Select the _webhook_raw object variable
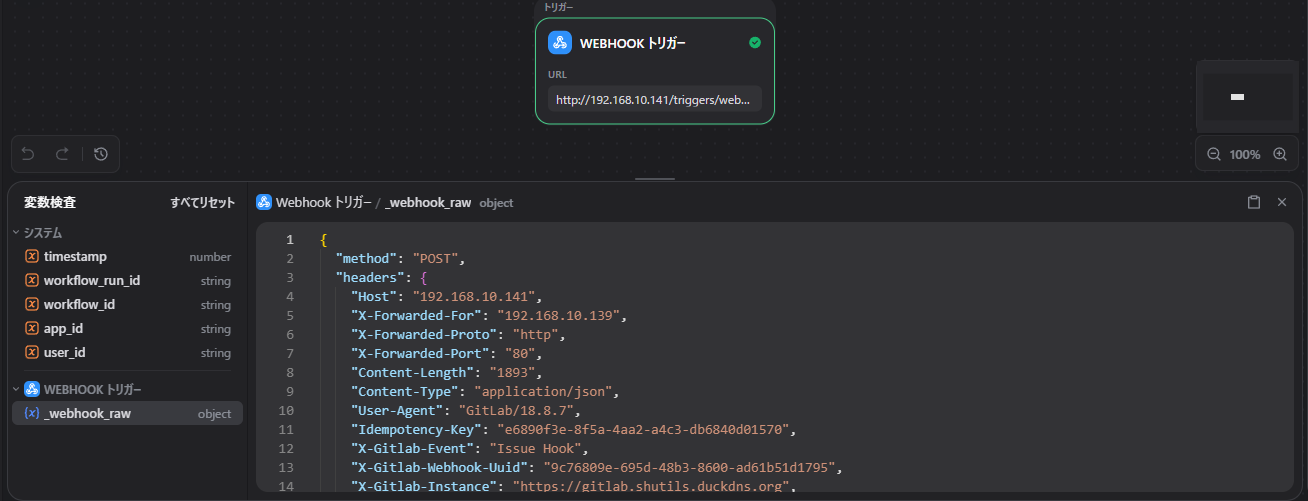The image size is (1308, 501). 87,413
